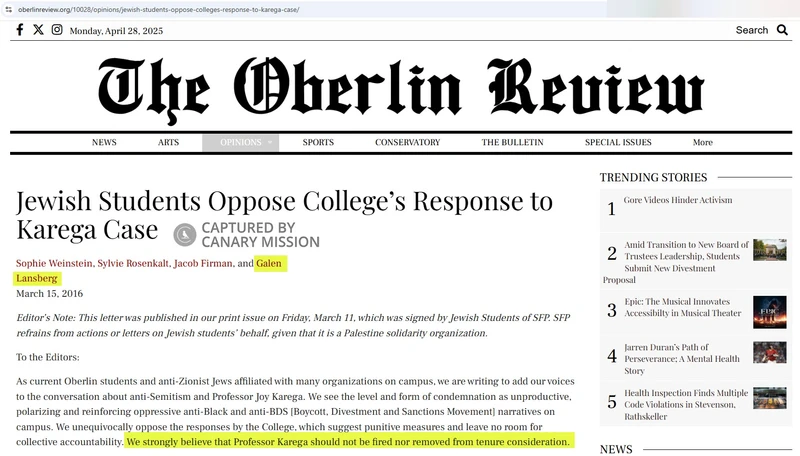This screenshot has width=800, height=456.
Task: Select the Conservatory navigation item
Action: click(407, 143)
